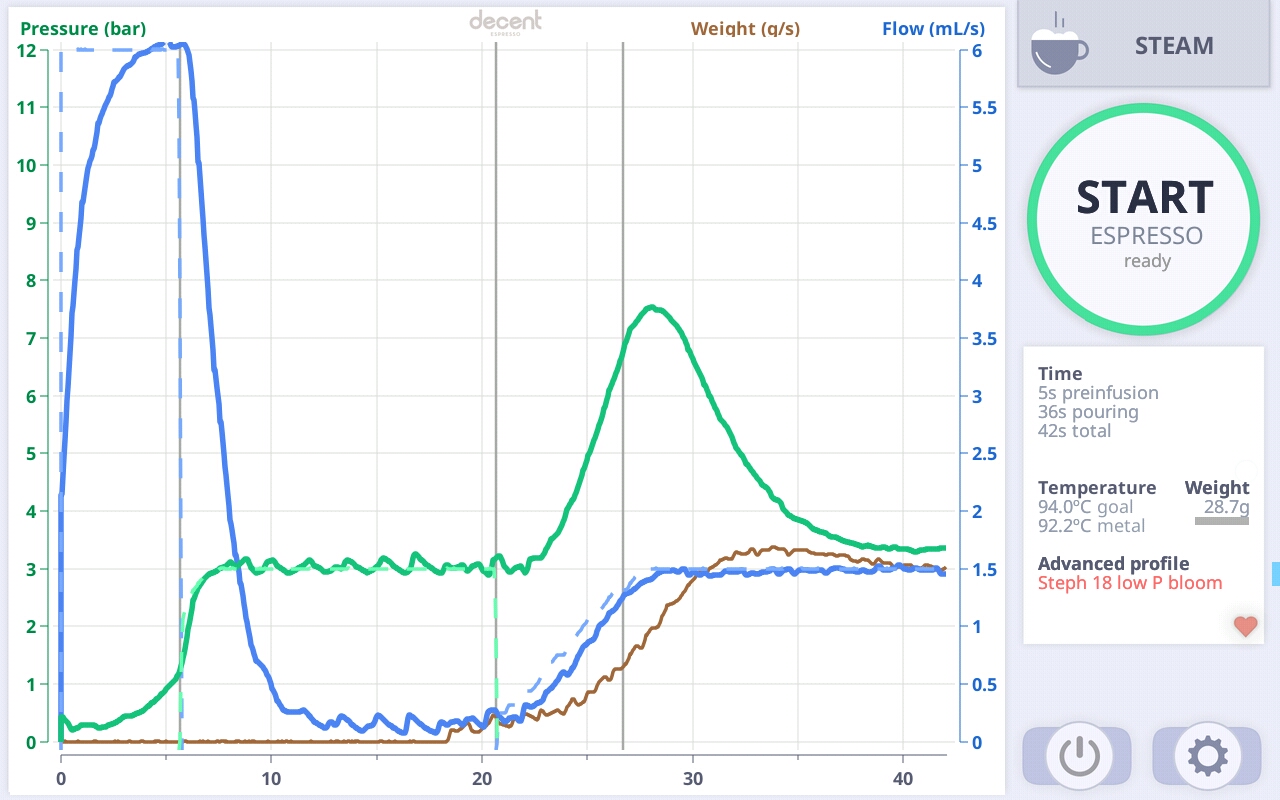Screen dimensions: 1280x800
Task: Click the 92.2°C metal temperature
Action: coord(1091,526)
